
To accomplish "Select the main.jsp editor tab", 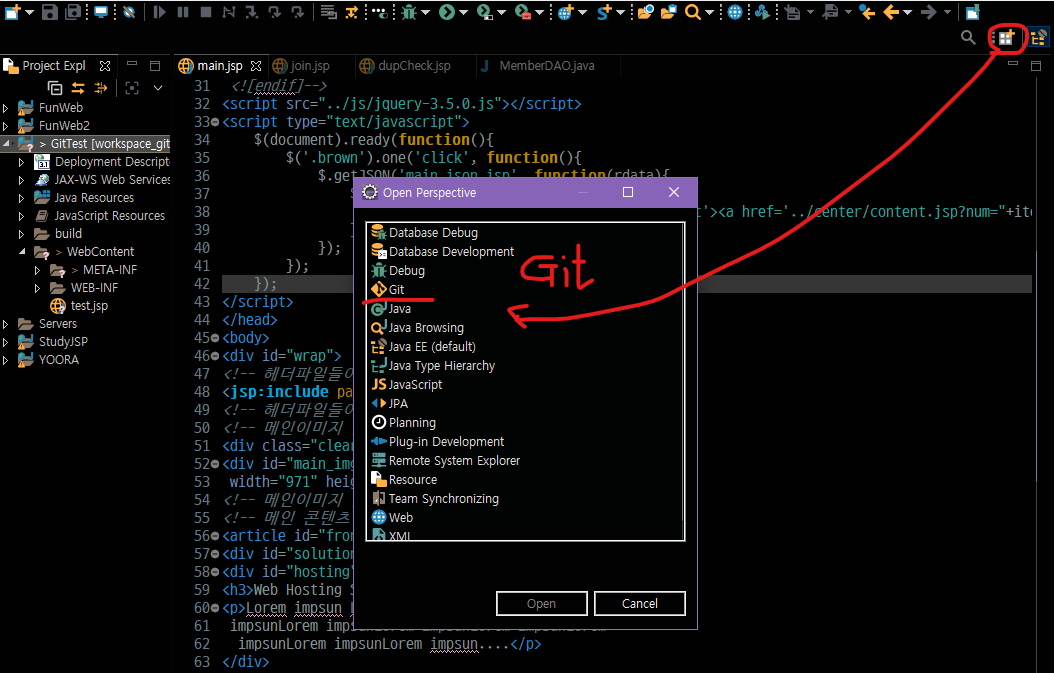I will (219, 66).
